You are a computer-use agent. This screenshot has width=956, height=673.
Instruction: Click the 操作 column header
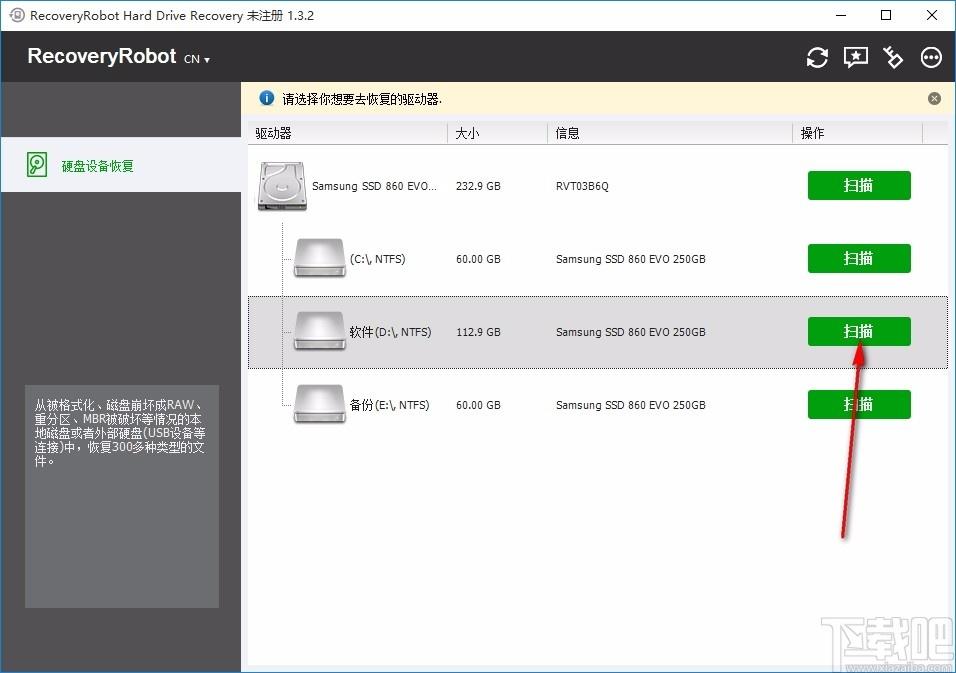858,133
